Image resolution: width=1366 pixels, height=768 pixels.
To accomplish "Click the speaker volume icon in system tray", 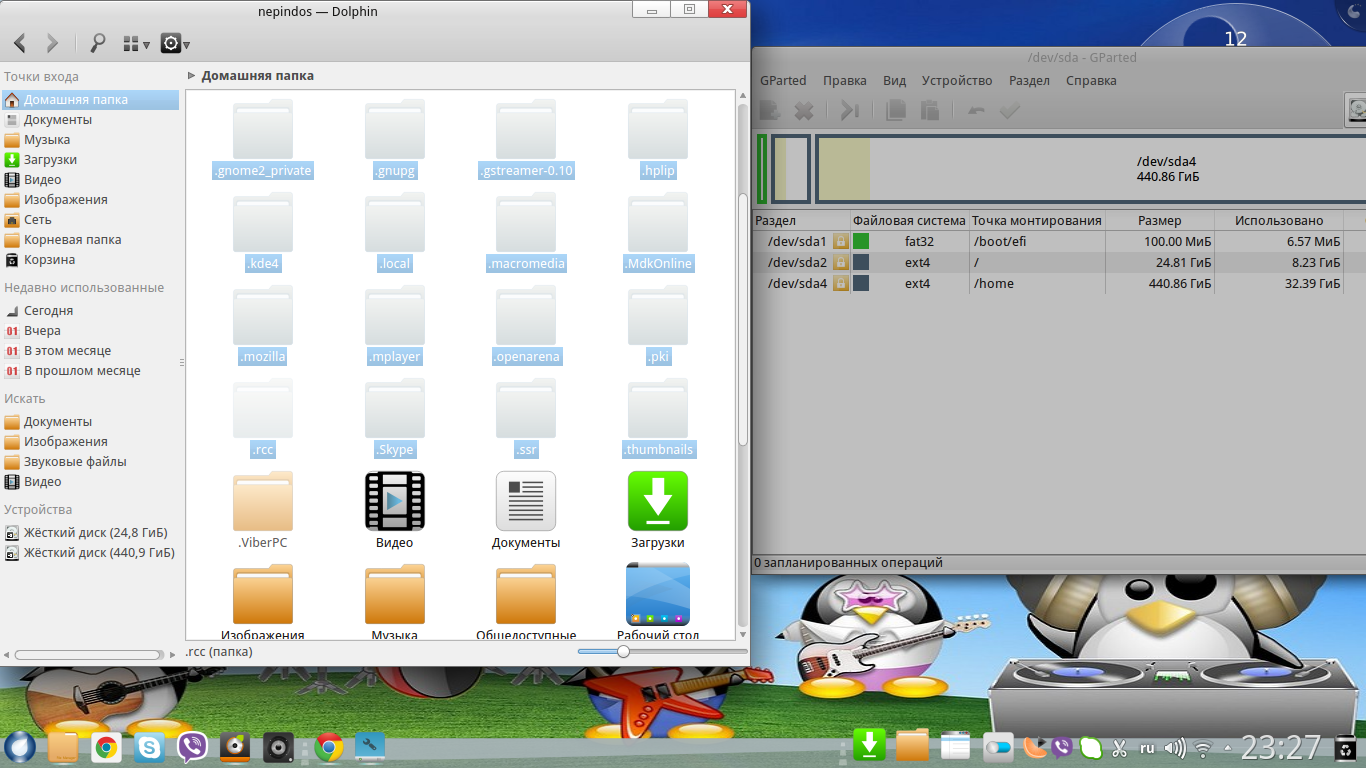I will [1175, 747].
